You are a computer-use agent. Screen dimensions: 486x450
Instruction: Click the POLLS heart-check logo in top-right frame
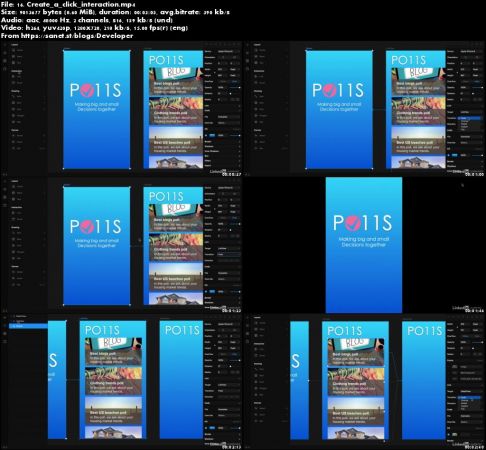point(330,90)
